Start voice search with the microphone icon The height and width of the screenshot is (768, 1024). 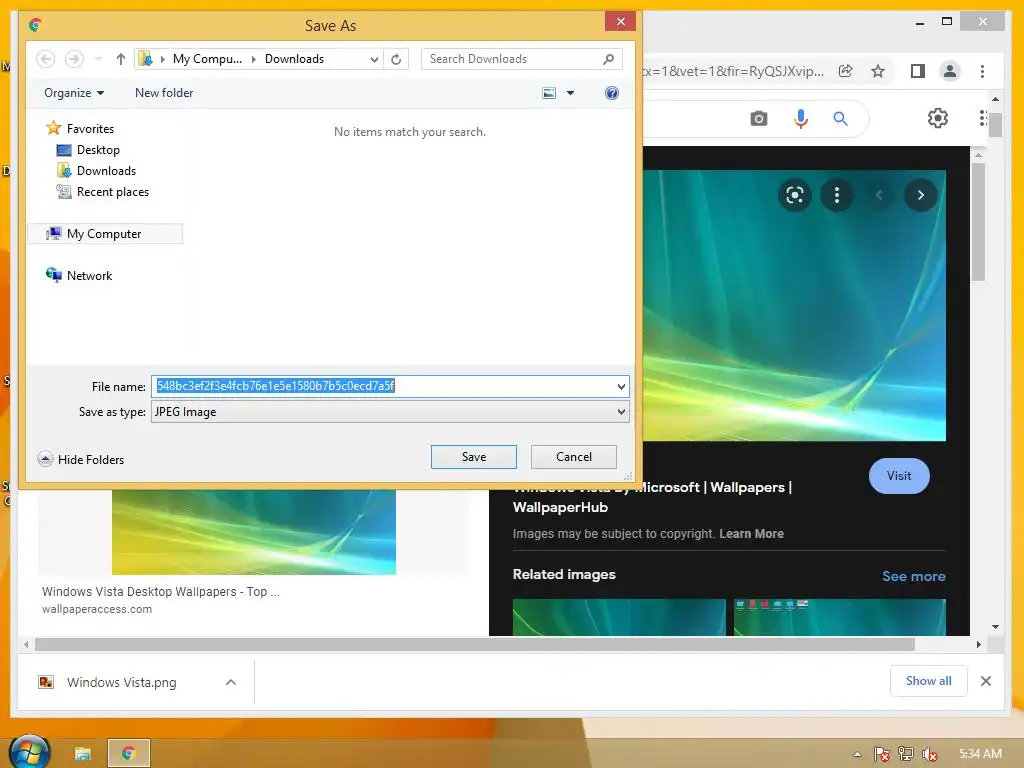coord(801,119)
